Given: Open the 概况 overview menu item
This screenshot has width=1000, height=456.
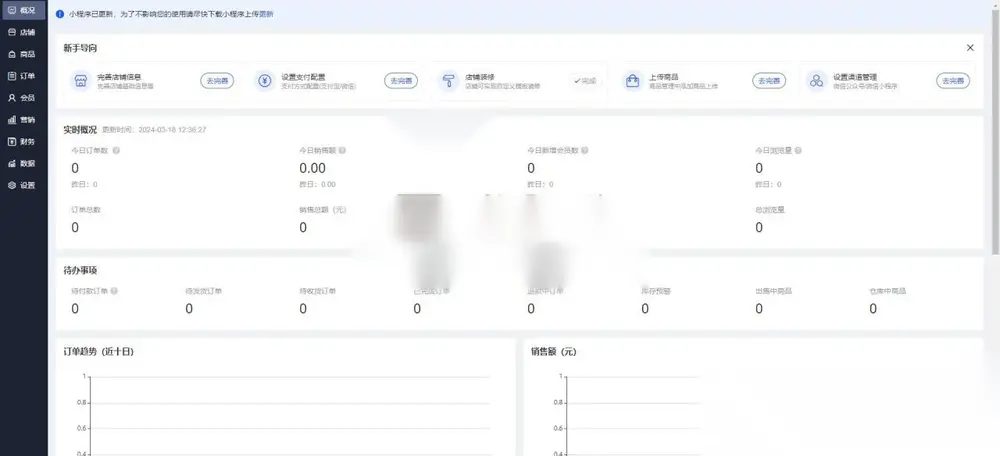Looking at the screenshot, I should (23, 10).
